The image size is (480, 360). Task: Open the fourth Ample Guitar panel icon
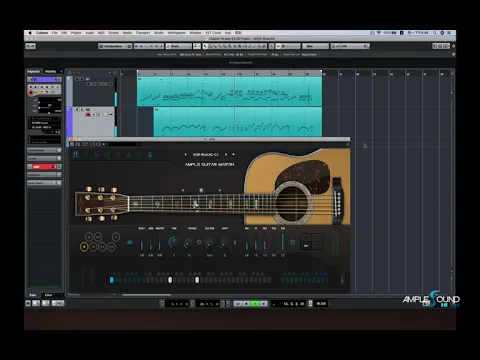[x=107, y=155]
